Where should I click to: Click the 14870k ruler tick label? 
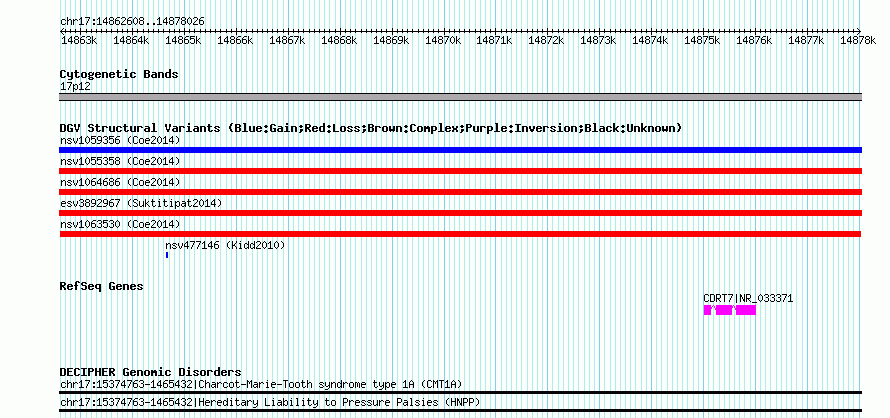tap(443, 40)
